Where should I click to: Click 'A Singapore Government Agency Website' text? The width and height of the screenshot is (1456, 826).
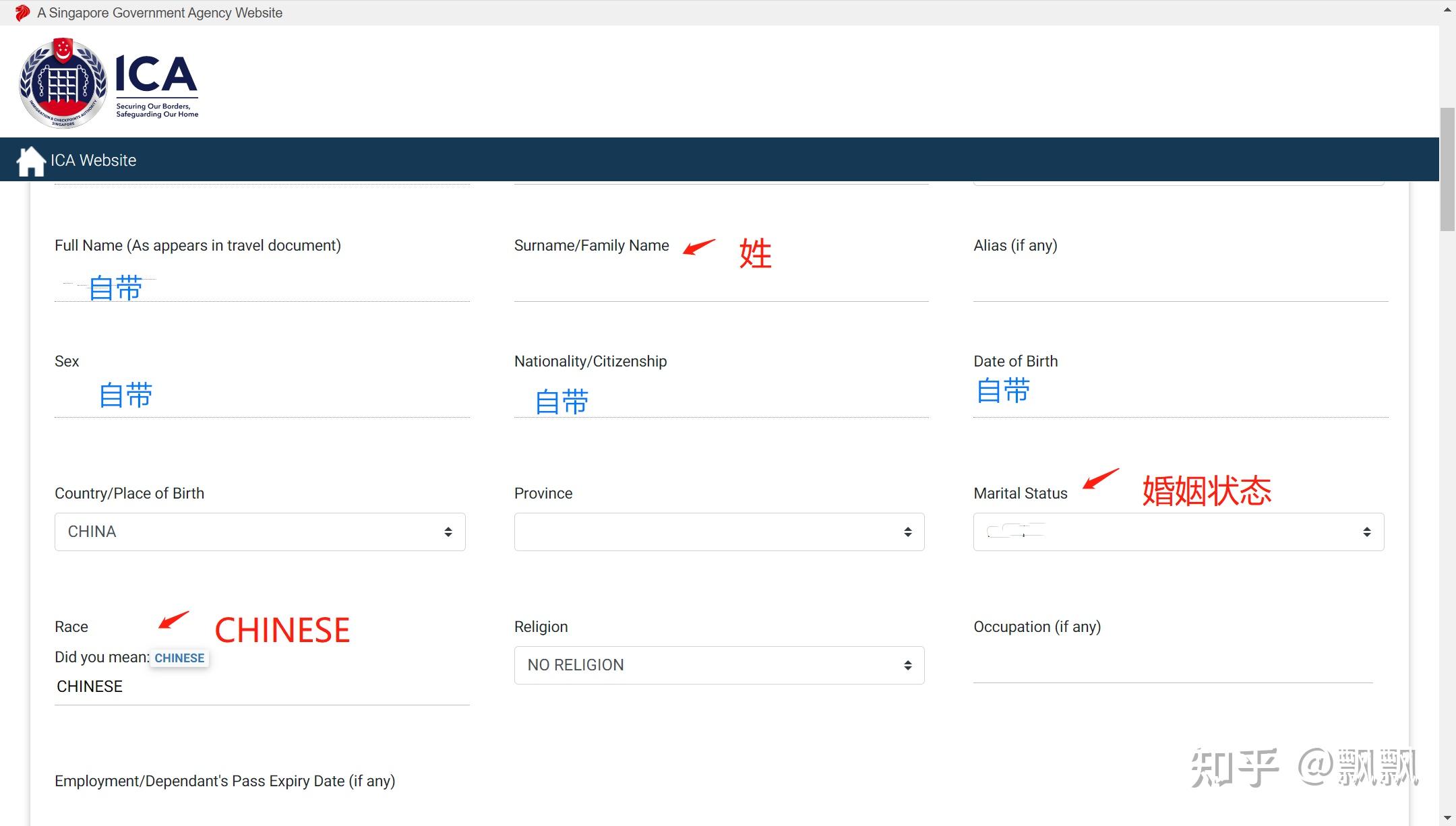160,13
